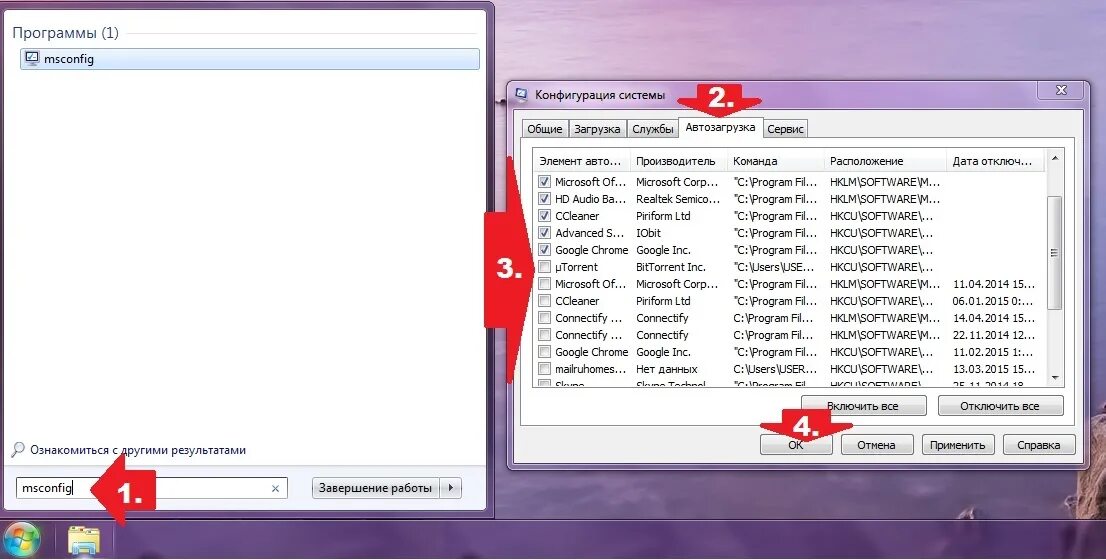Uncheck the enabled Microsoft Of... startup item
1106x560 pixels.
coord(544,182)
